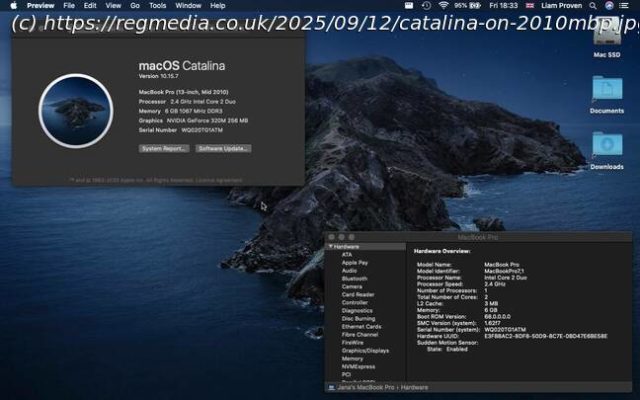Open the Liam Proven user menu
The height and width of the screenshot is (400, 640).
(562, 6)
